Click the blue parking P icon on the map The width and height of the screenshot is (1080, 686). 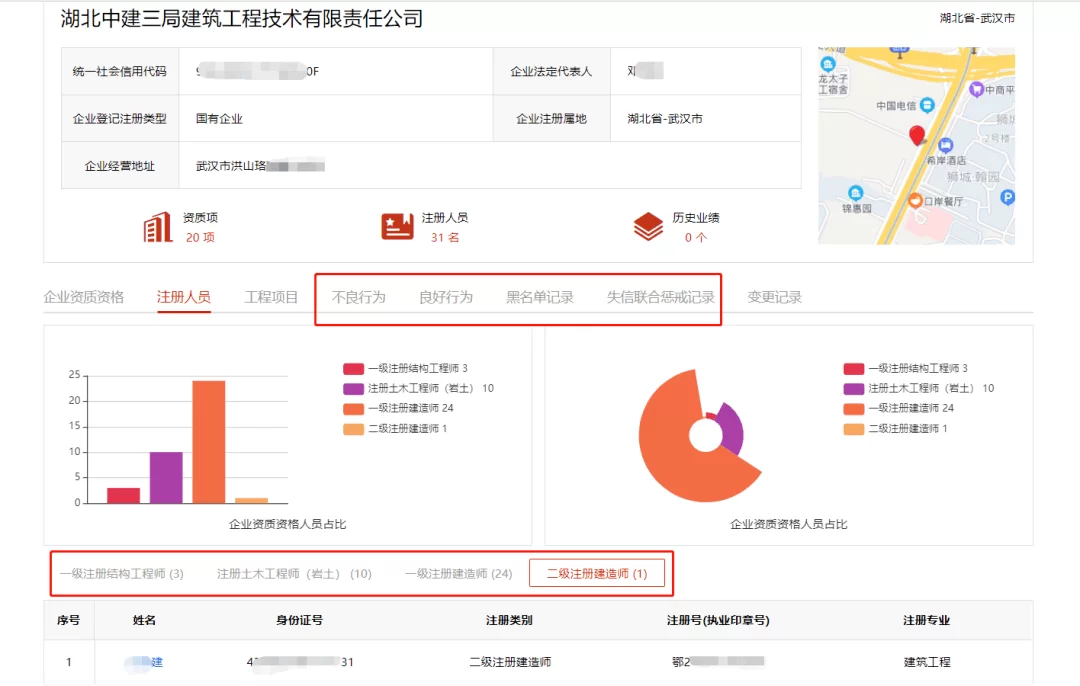tap(1007, 198)
